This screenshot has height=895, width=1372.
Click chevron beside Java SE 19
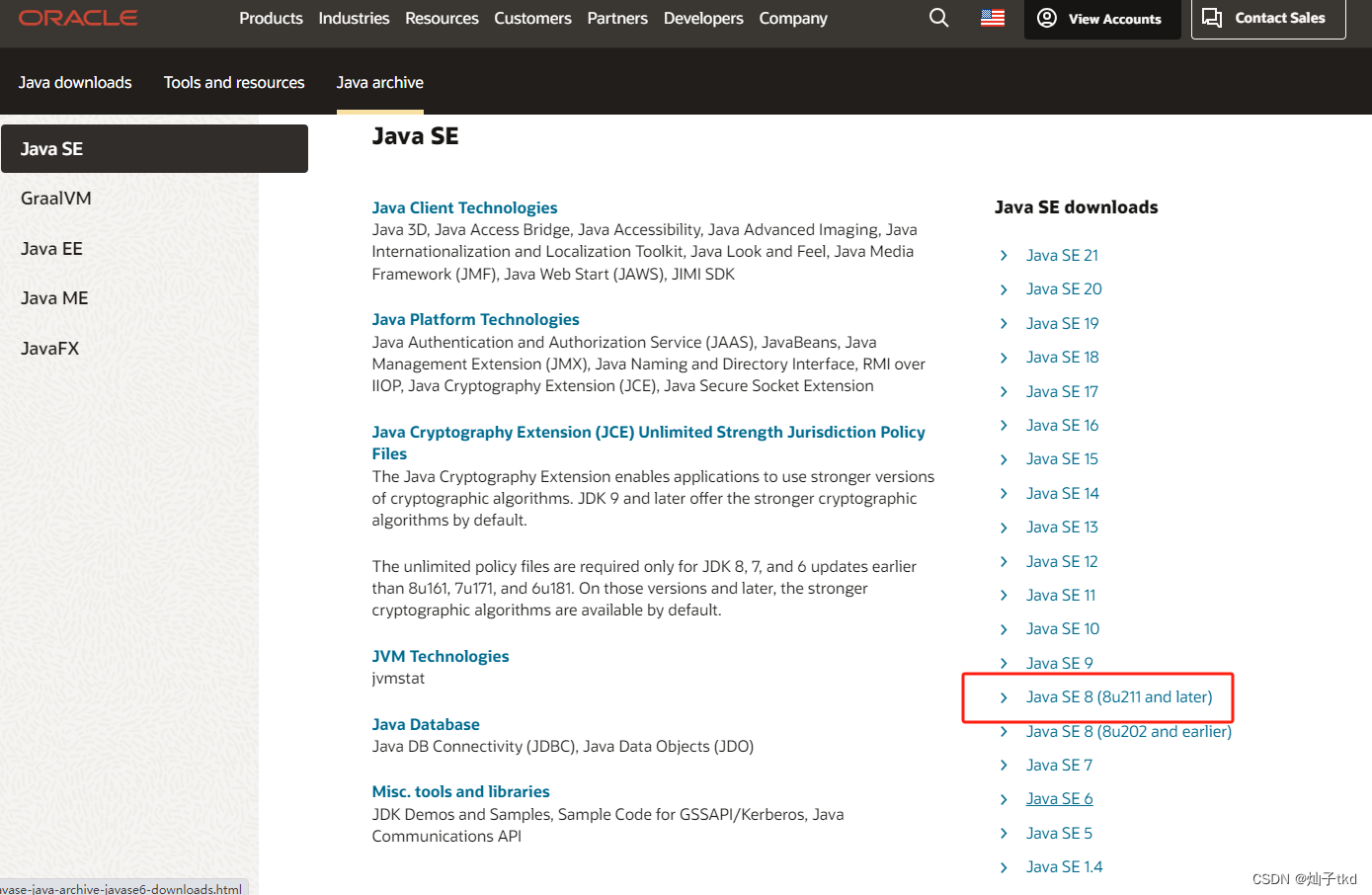[1004, 324]
